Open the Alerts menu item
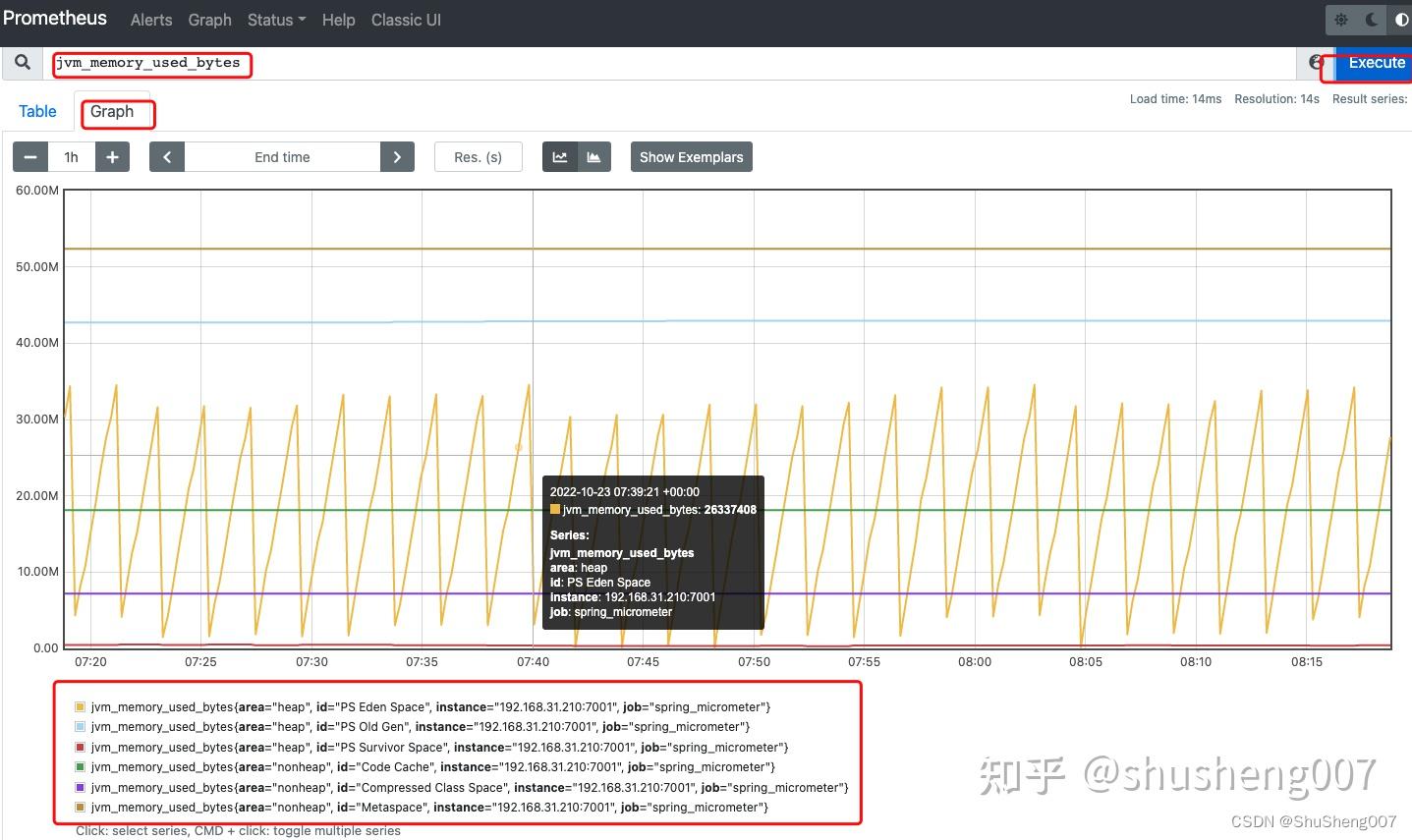1412x840 pixels. [150, 20]
